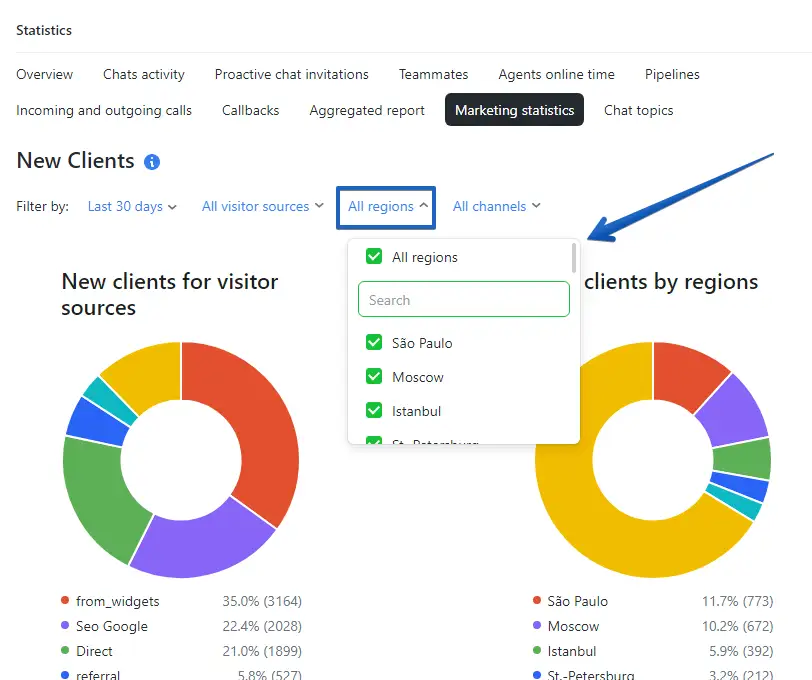Click the green Istanbul legend dot
This screenshot has height=680, width=812.
point(537,651)
